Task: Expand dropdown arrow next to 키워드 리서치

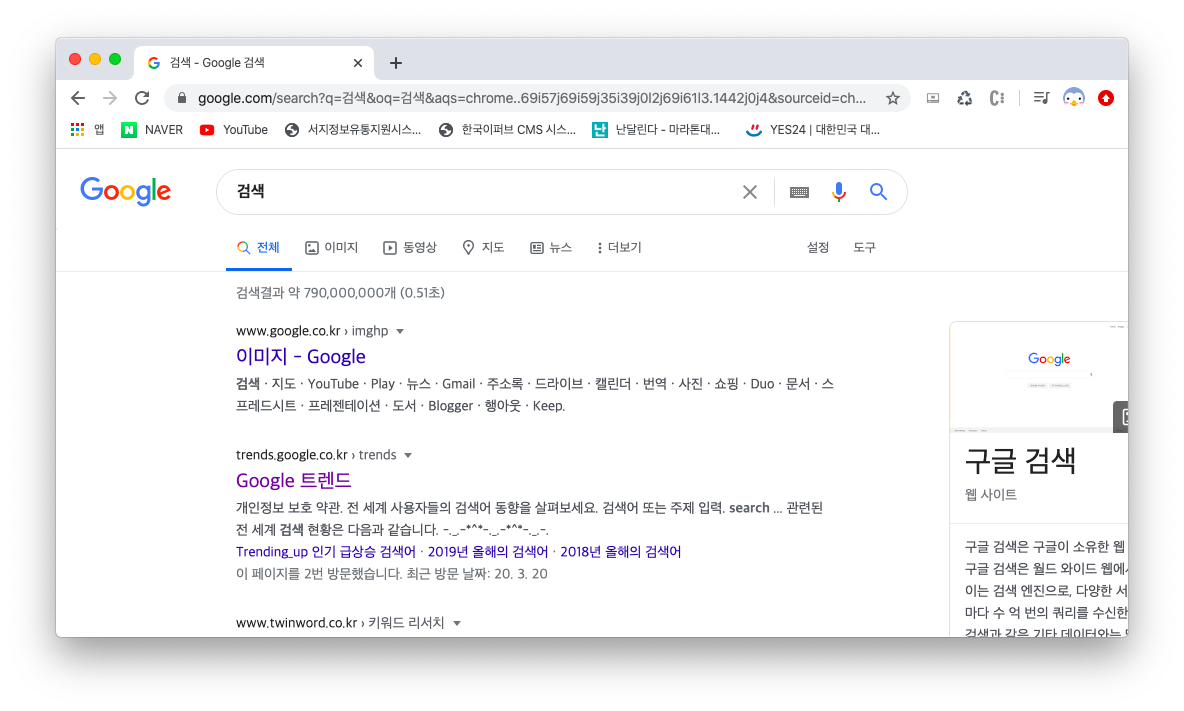Action: 457,623
